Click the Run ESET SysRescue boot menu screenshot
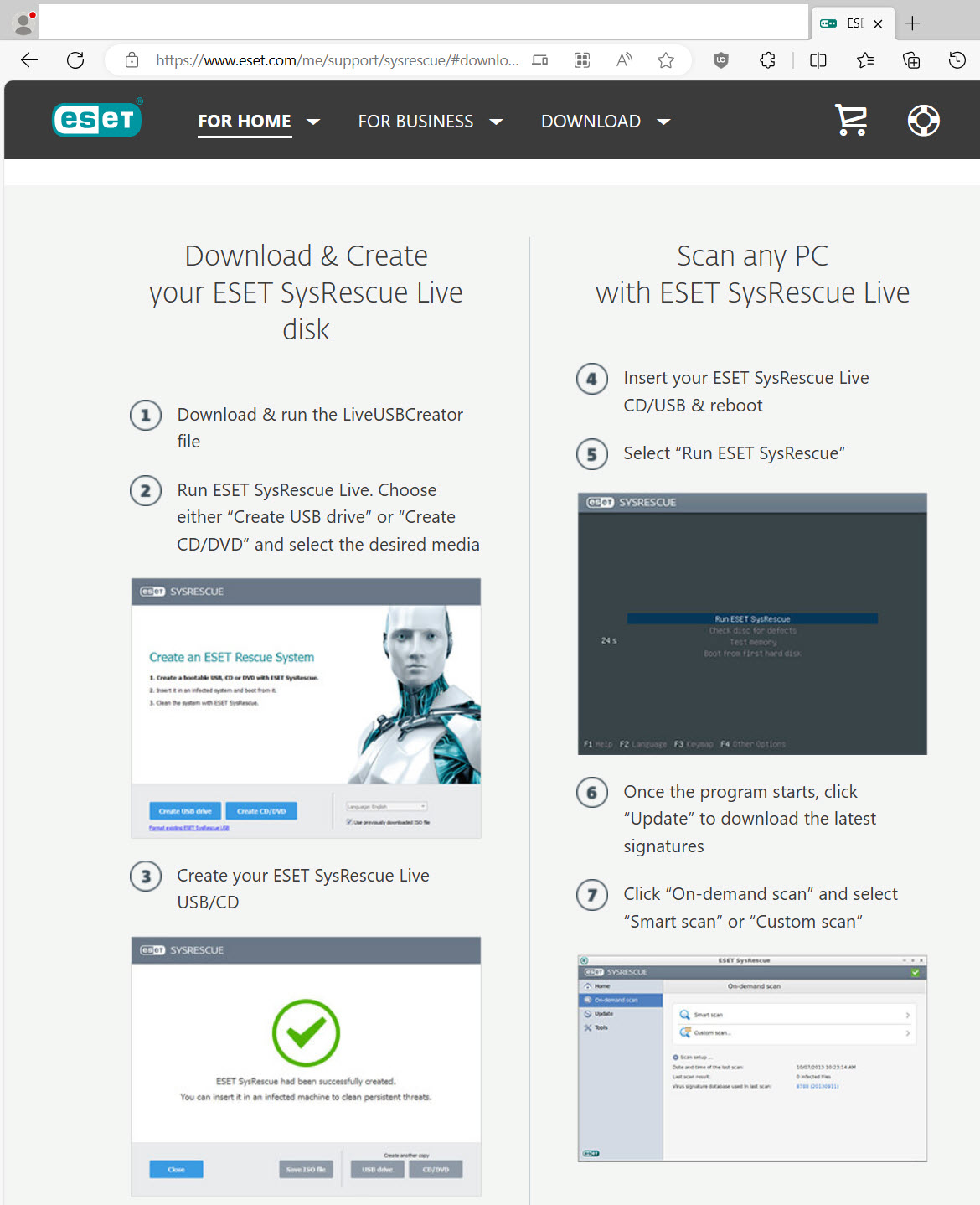 [752, 623]
